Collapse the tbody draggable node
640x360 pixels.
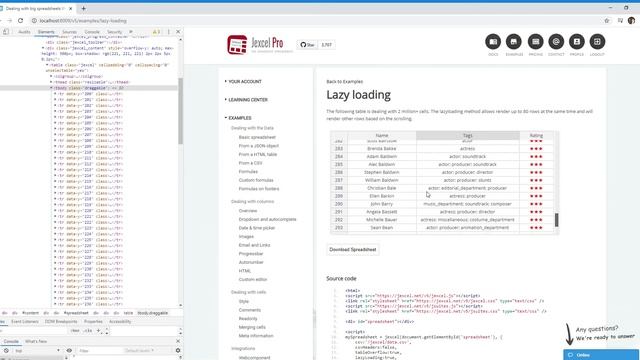click(x=51, y=88)
